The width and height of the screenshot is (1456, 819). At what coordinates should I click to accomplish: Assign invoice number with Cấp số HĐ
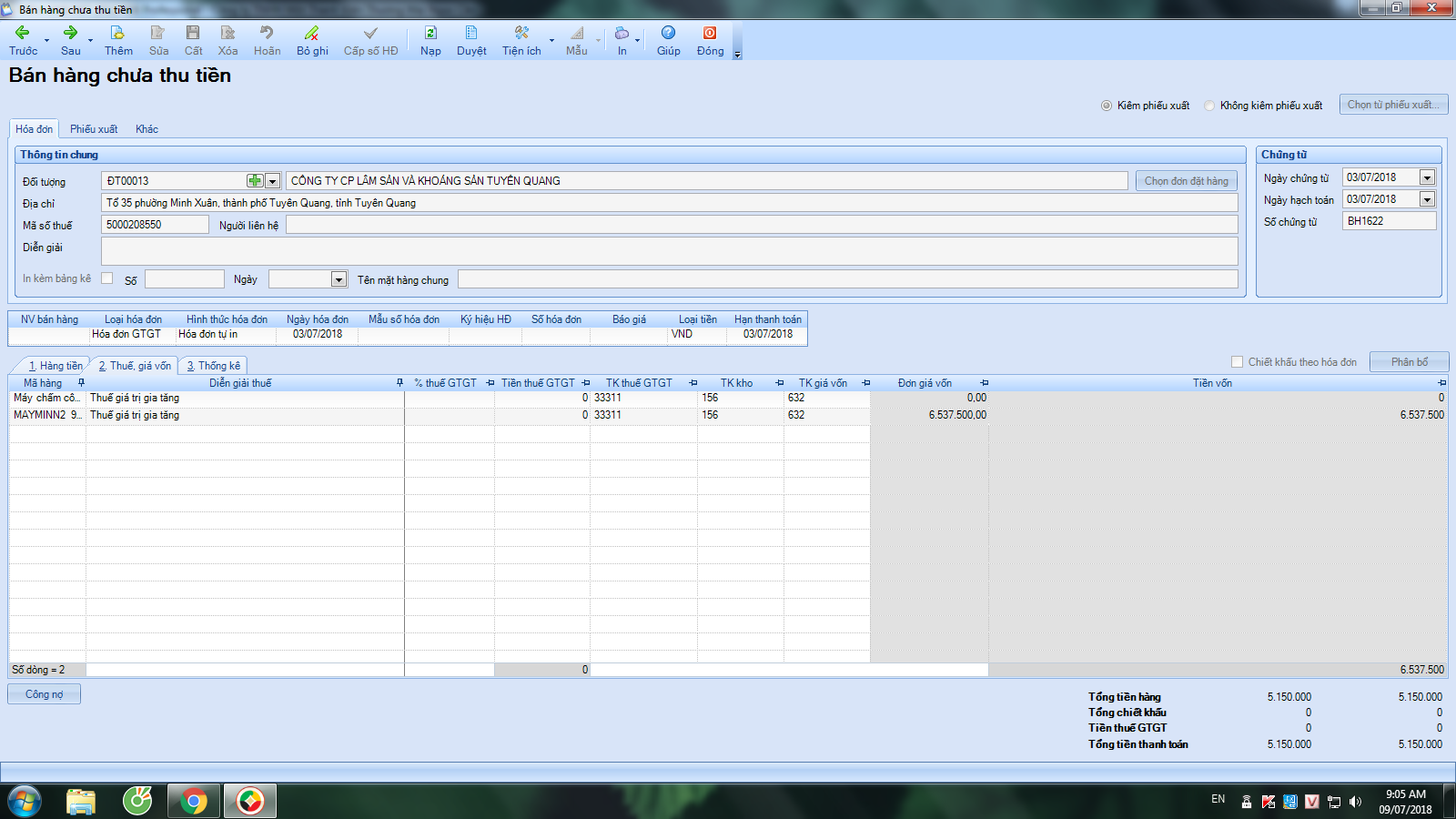click(370, 40)
